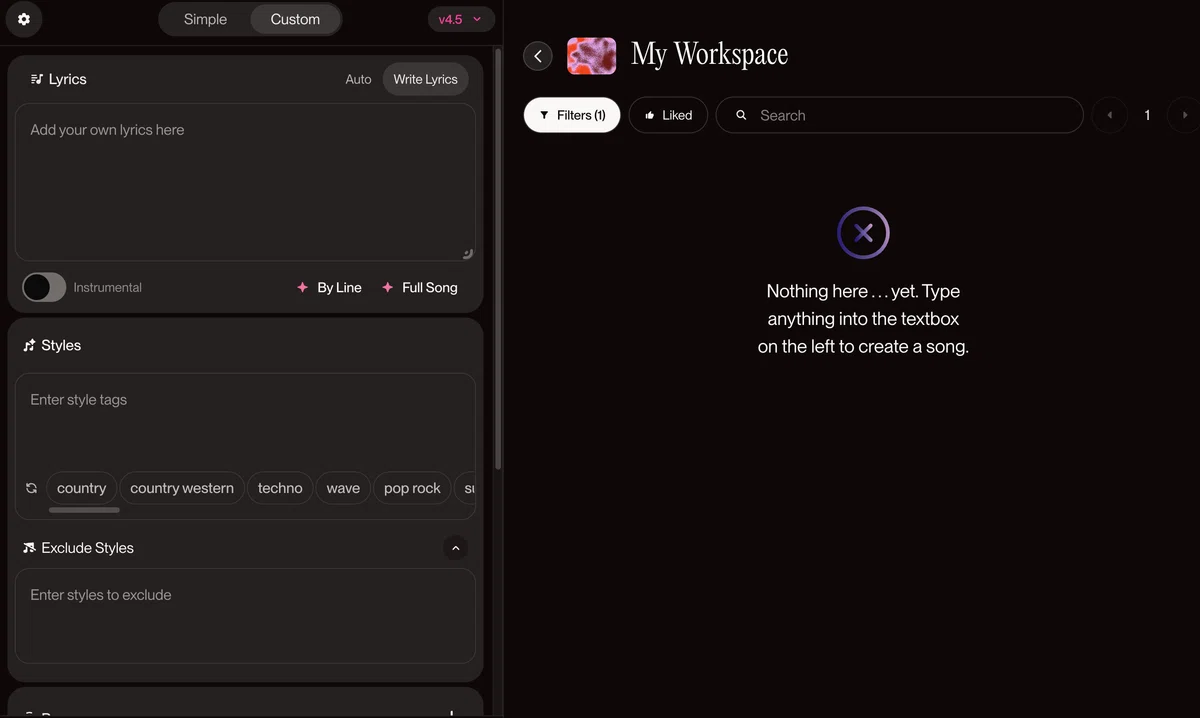Add the country western style tag
Viewport: 1200px width, 718px height.
[x=182, y=488]
